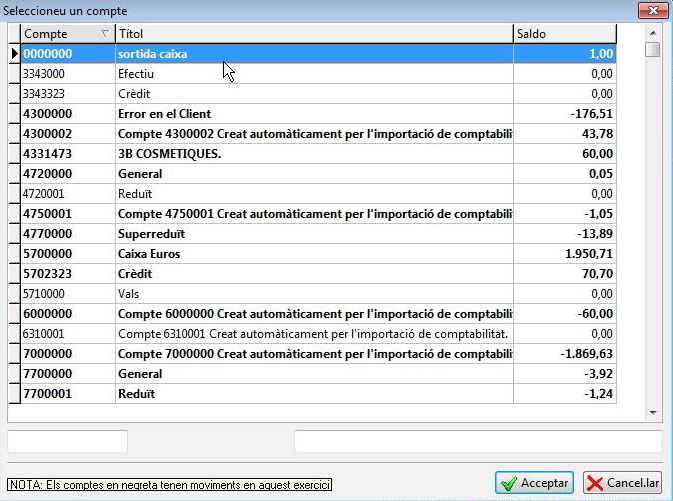Screen dimensions: 673x501
Task: Click the balance value -13,89
Action: point(595,234)
